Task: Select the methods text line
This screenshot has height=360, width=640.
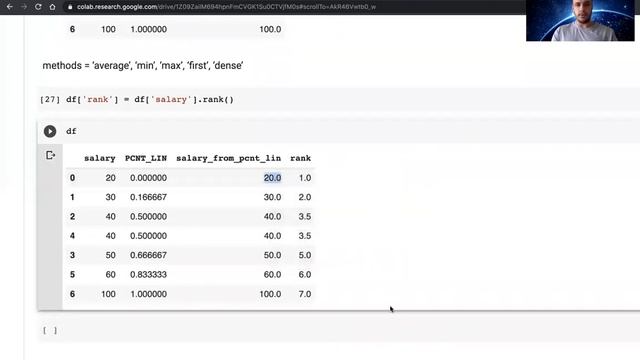Action: (143, 66)
